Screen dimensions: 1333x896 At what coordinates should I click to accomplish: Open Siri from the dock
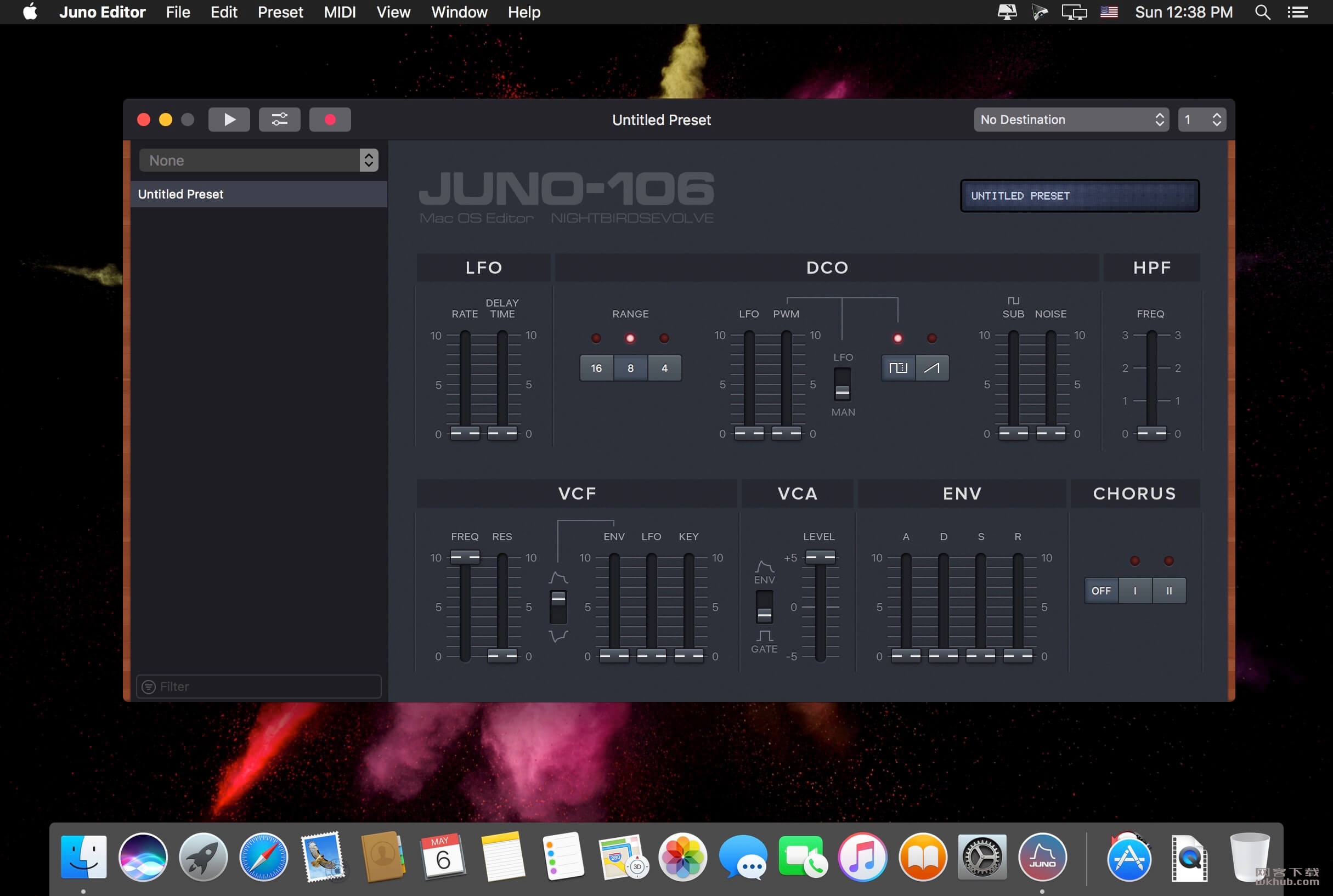(143, 857)
